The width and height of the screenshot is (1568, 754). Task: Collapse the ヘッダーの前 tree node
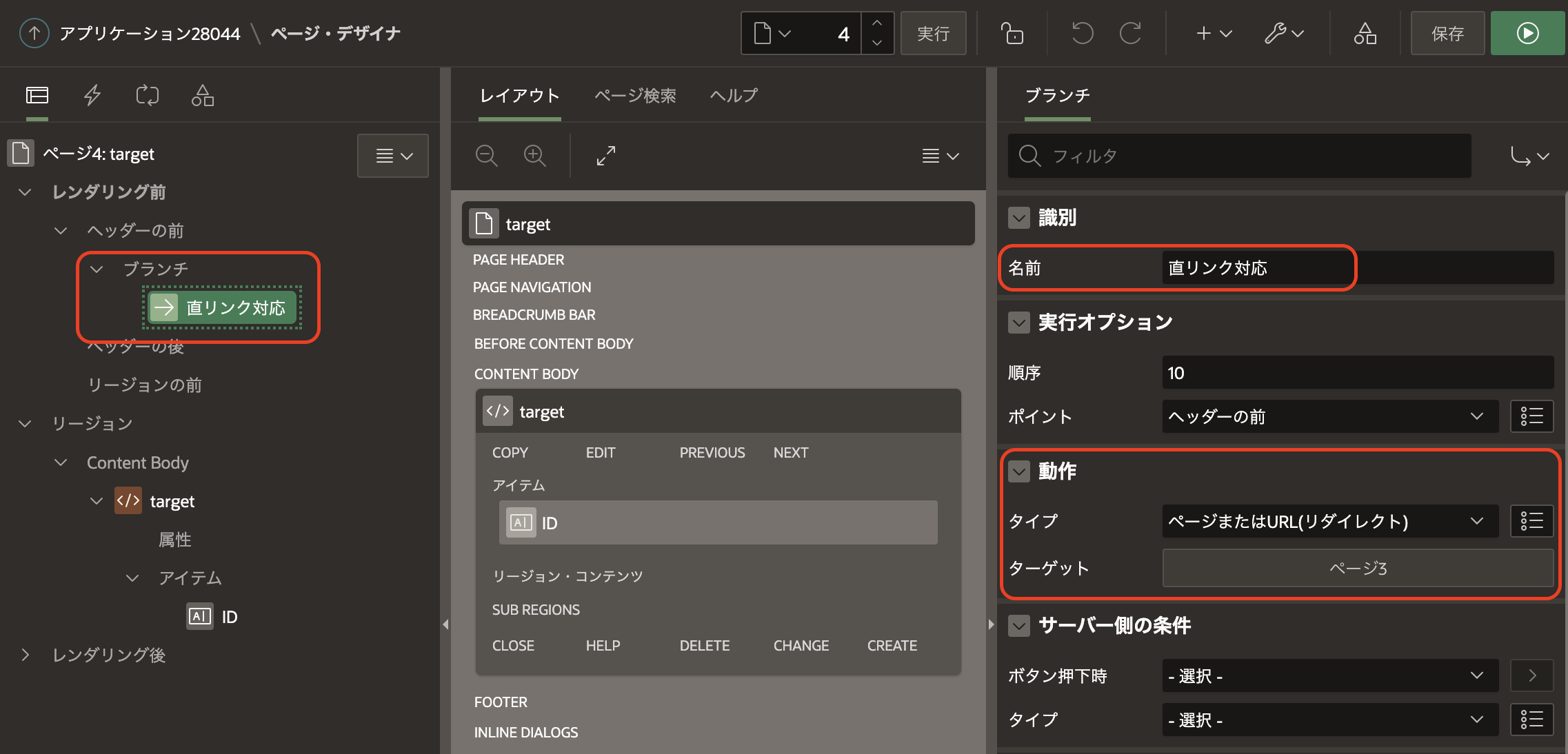[x=61, y=231]
